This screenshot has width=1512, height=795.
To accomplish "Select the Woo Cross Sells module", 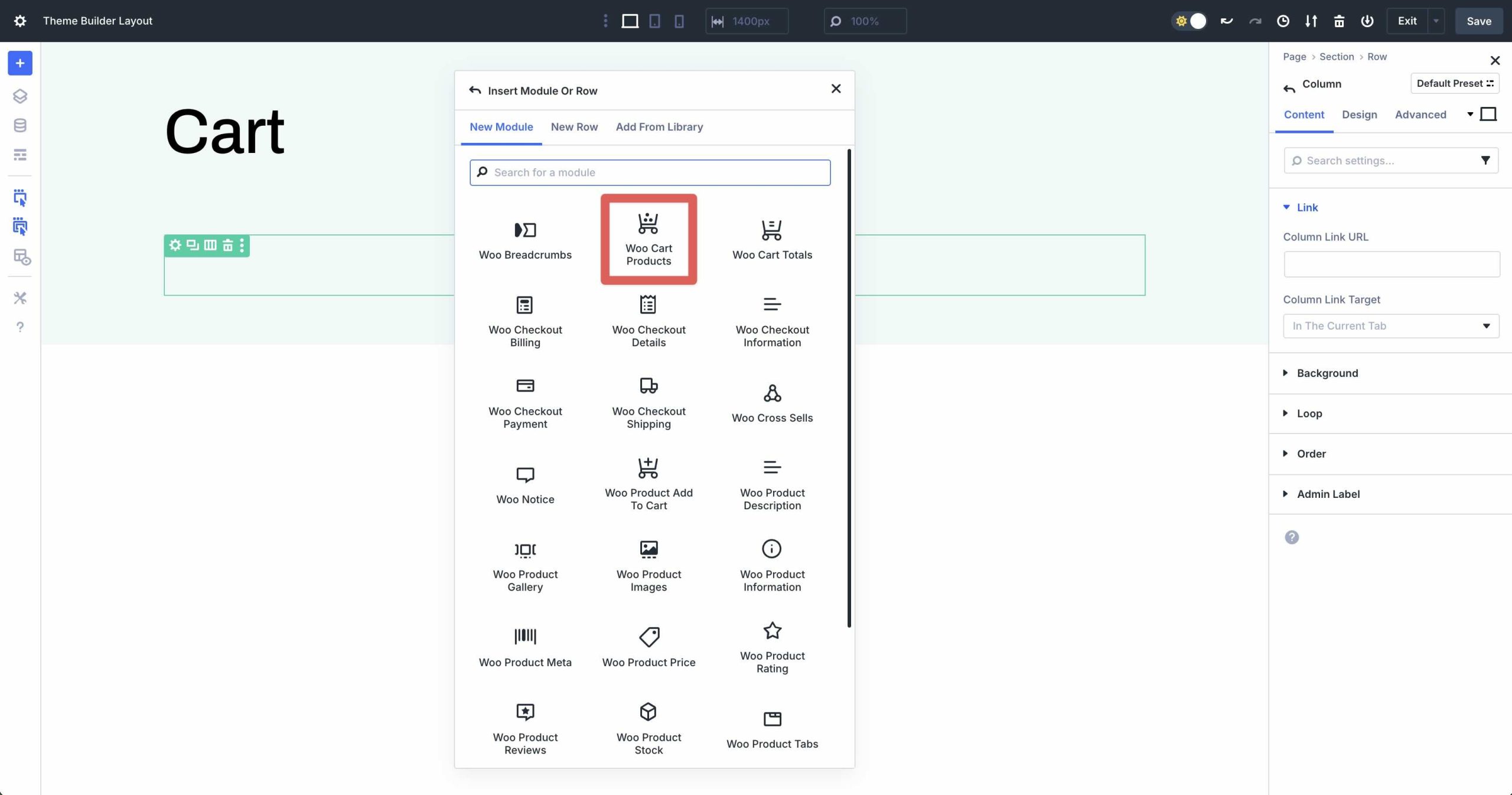I will click(771, 402).
